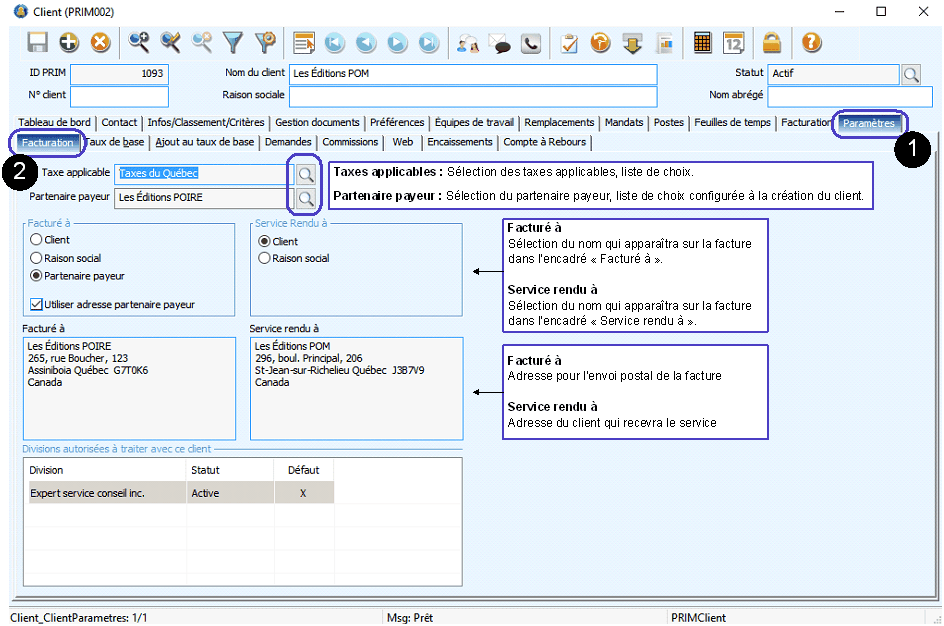
Task: Open the Partenaire payeur lookup list
Action: tap(304, 197)
